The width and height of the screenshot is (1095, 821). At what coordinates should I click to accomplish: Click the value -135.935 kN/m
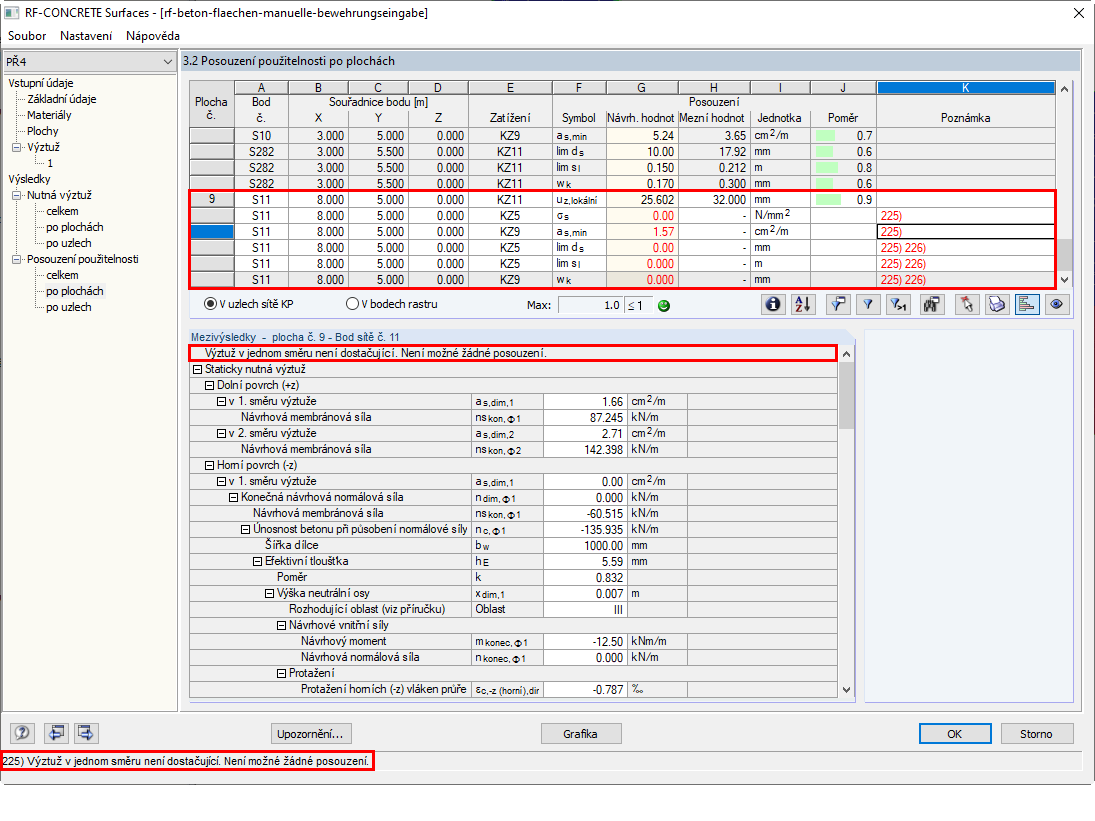pyautogui.click(x=585, y=530)
